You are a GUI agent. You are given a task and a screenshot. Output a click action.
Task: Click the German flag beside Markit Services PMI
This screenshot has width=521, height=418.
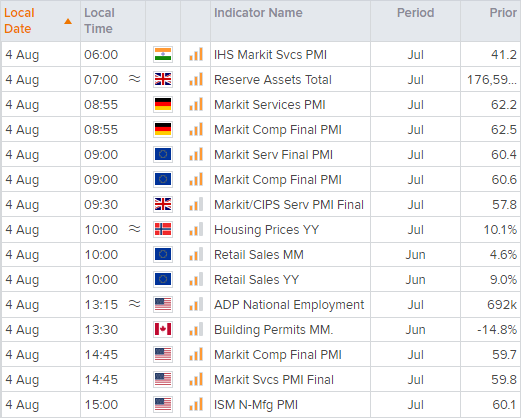coord(163,104)
